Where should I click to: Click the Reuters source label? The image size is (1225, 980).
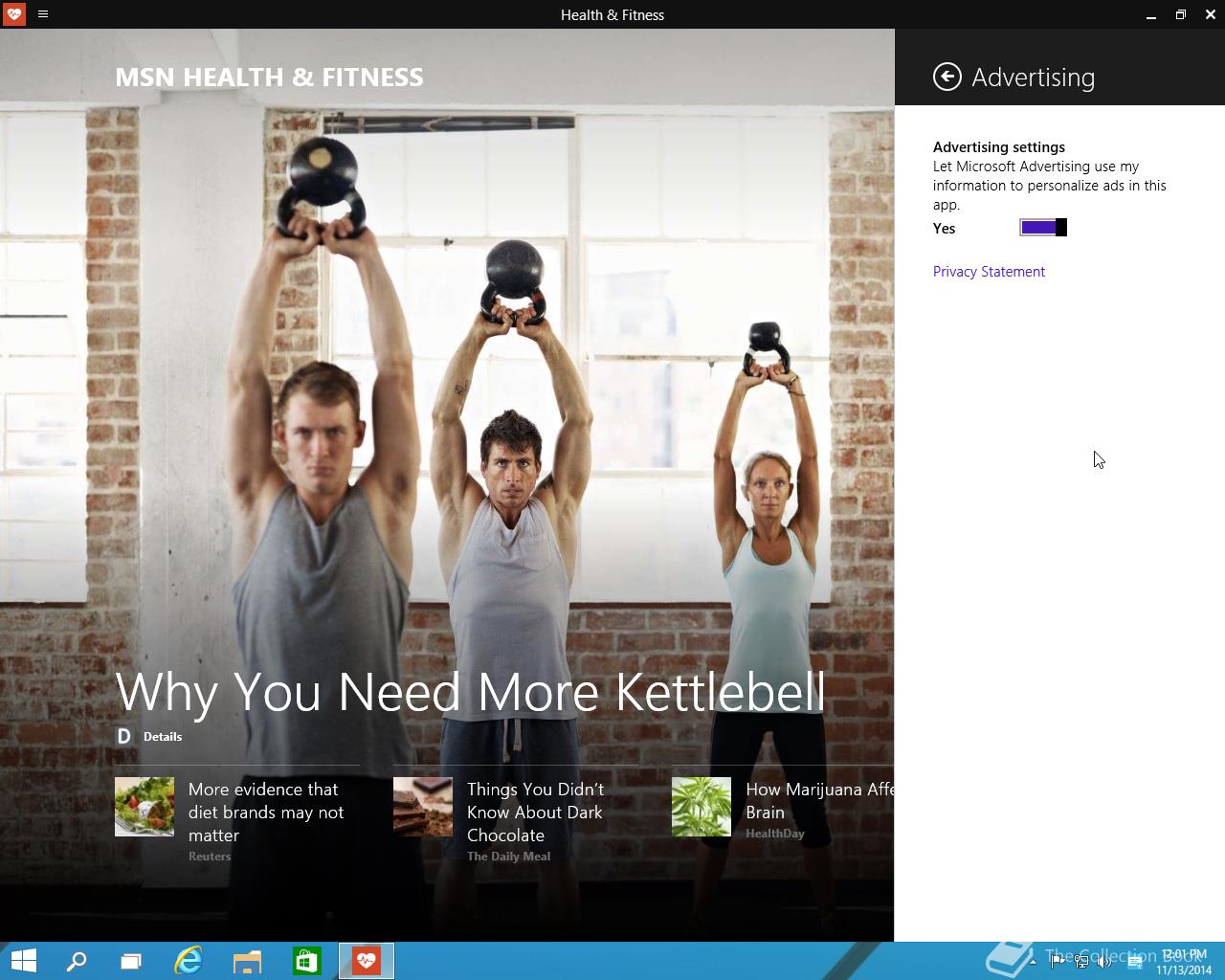[x=210, y=857]
